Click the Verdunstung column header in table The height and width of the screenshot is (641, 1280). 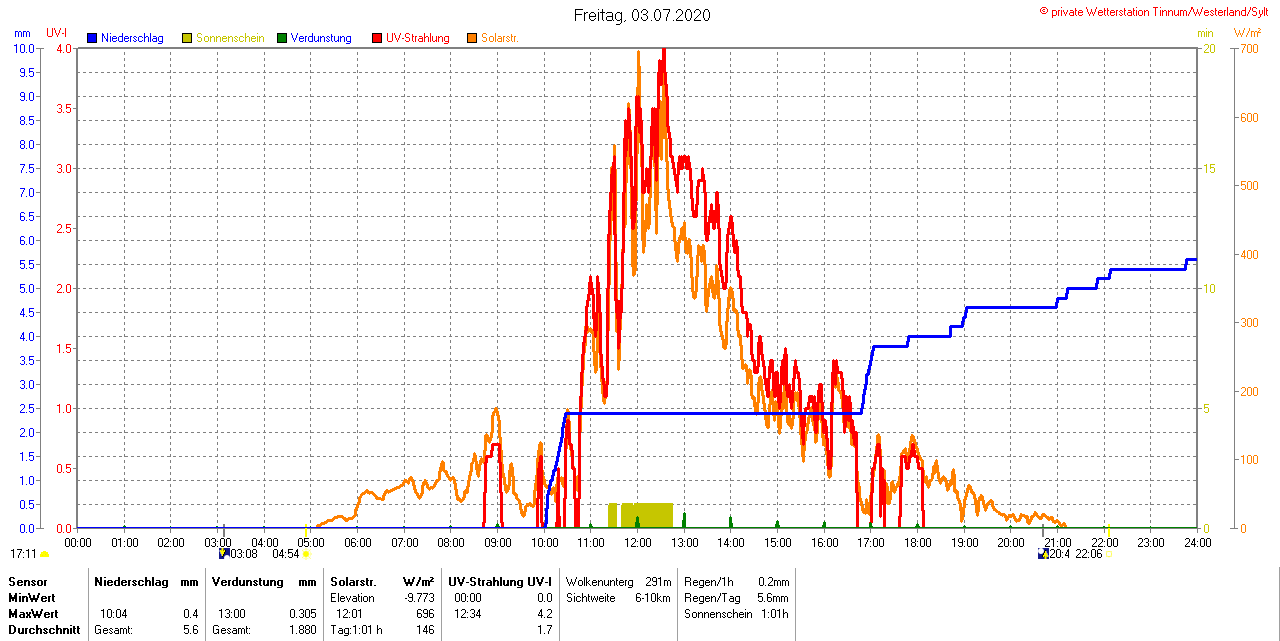246,581
